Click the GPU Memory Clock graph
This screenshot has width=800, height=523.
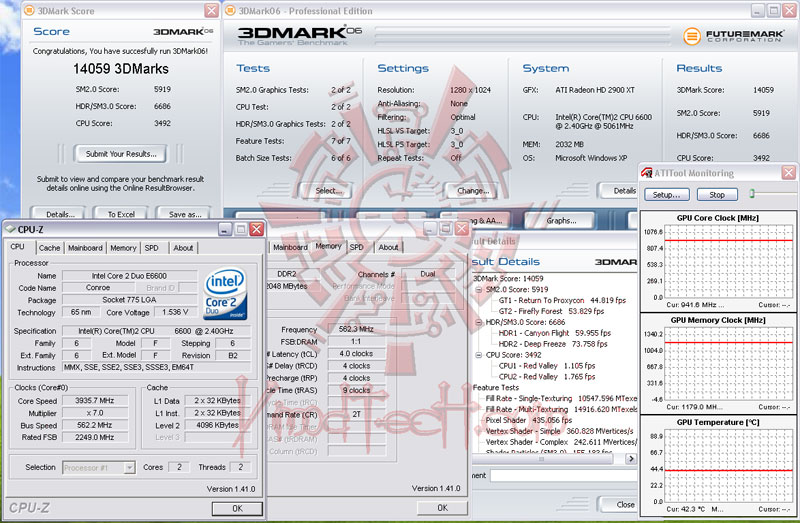click(x=728, y=366)
